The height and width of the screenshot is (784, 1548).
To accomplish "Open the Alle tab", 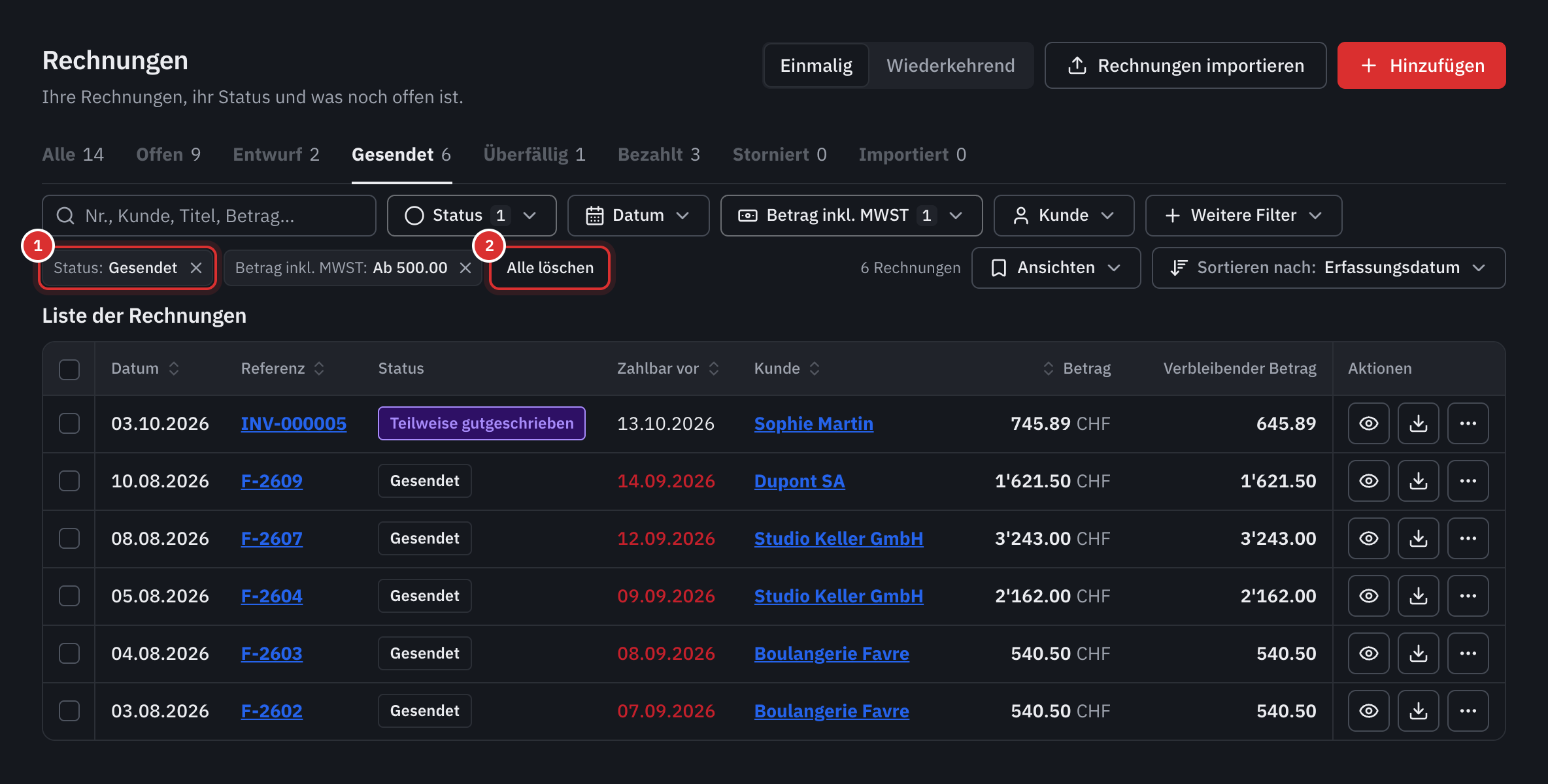I will point(73,155).
